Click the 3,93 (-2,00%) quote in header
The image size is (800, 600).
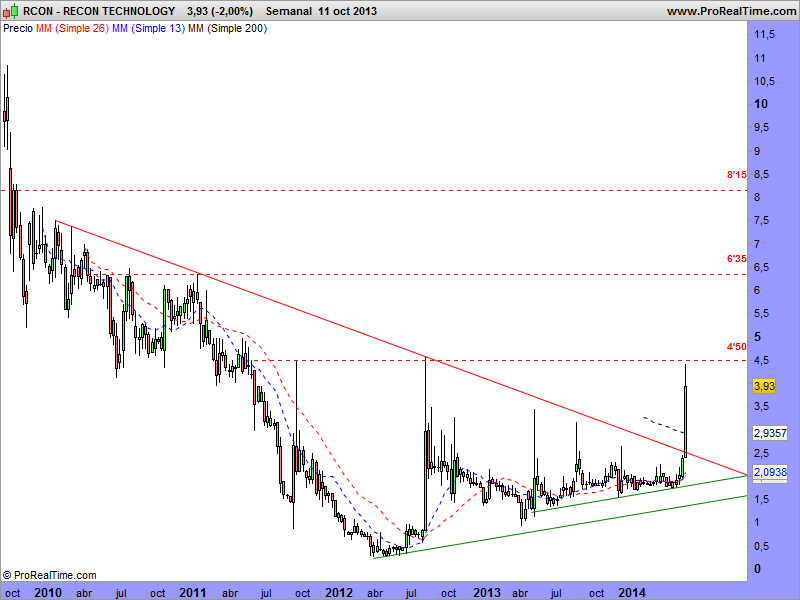pos(220,11)
